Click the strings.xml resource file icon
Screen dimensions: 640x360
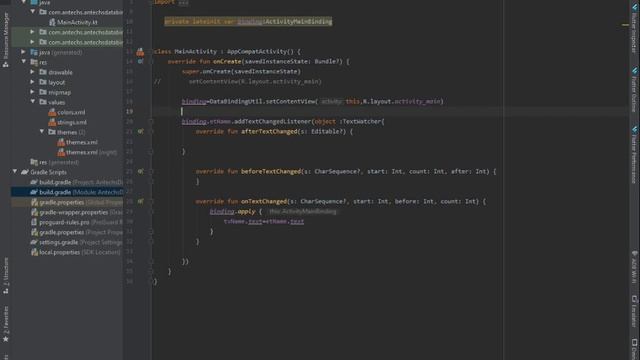tap(52, 122)
